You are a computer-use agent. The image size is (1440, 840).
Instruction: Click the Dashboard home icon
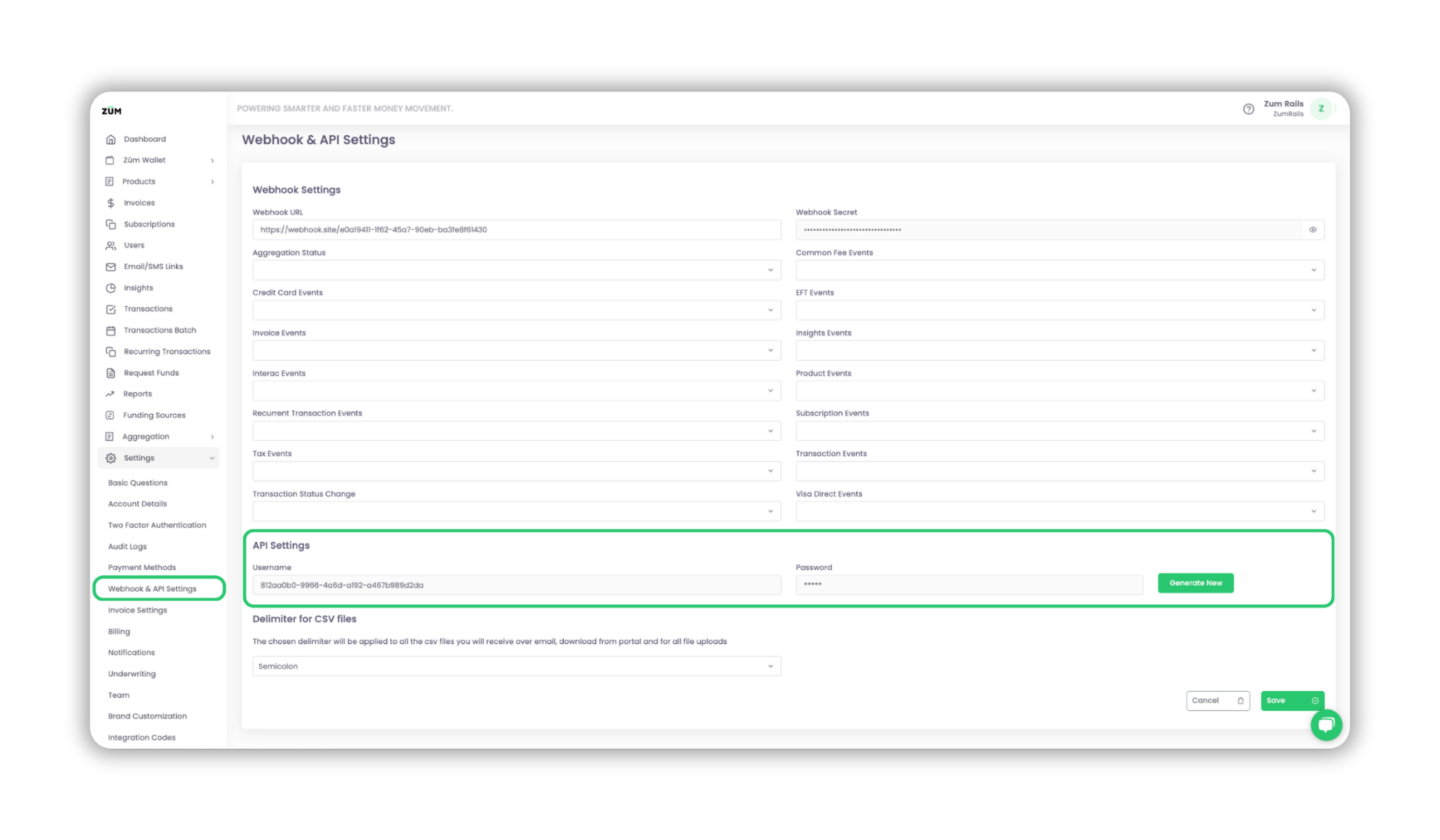pos(110,139)
